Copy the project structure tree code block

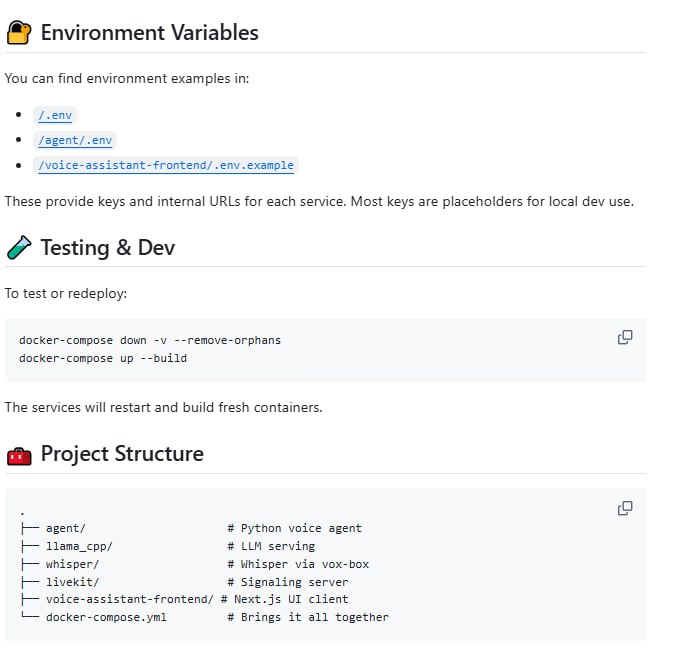(625, 508)
